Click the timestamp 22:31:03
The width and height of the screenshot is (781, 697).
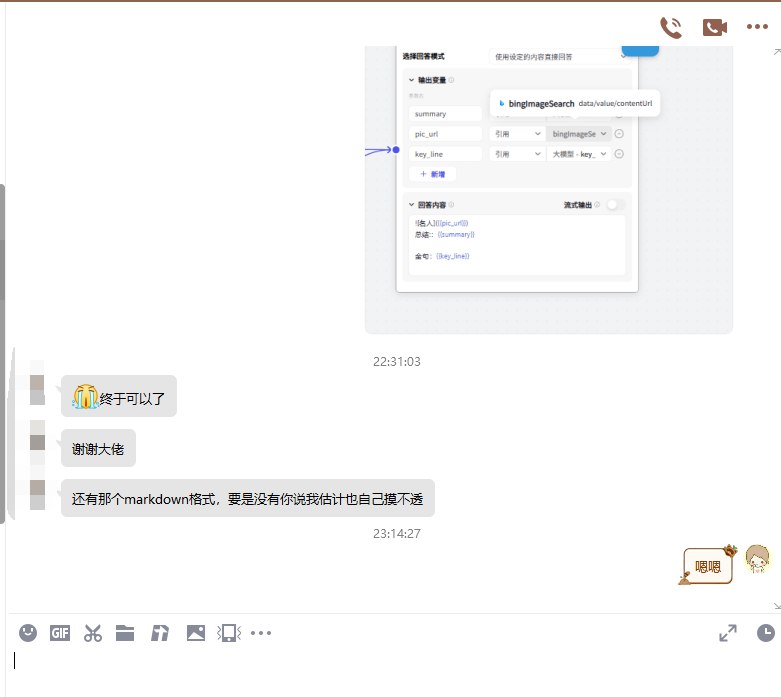tap(396, 362)
